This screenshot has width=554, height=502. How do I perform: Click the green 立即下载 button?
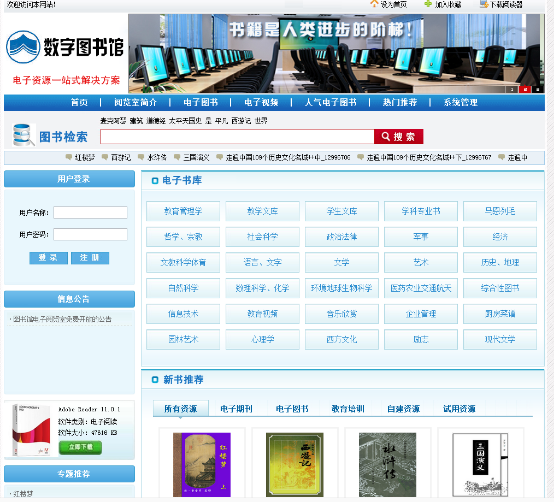click(x=81, y=447)
